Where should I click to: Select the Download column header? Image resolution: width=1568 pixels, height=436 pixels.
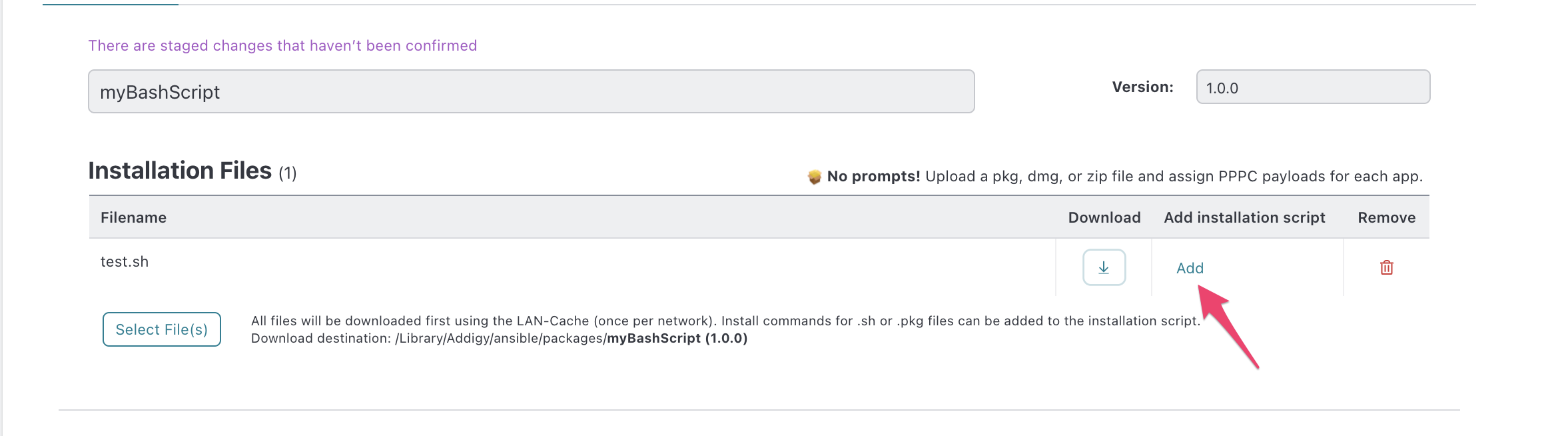click(1104, 217)
